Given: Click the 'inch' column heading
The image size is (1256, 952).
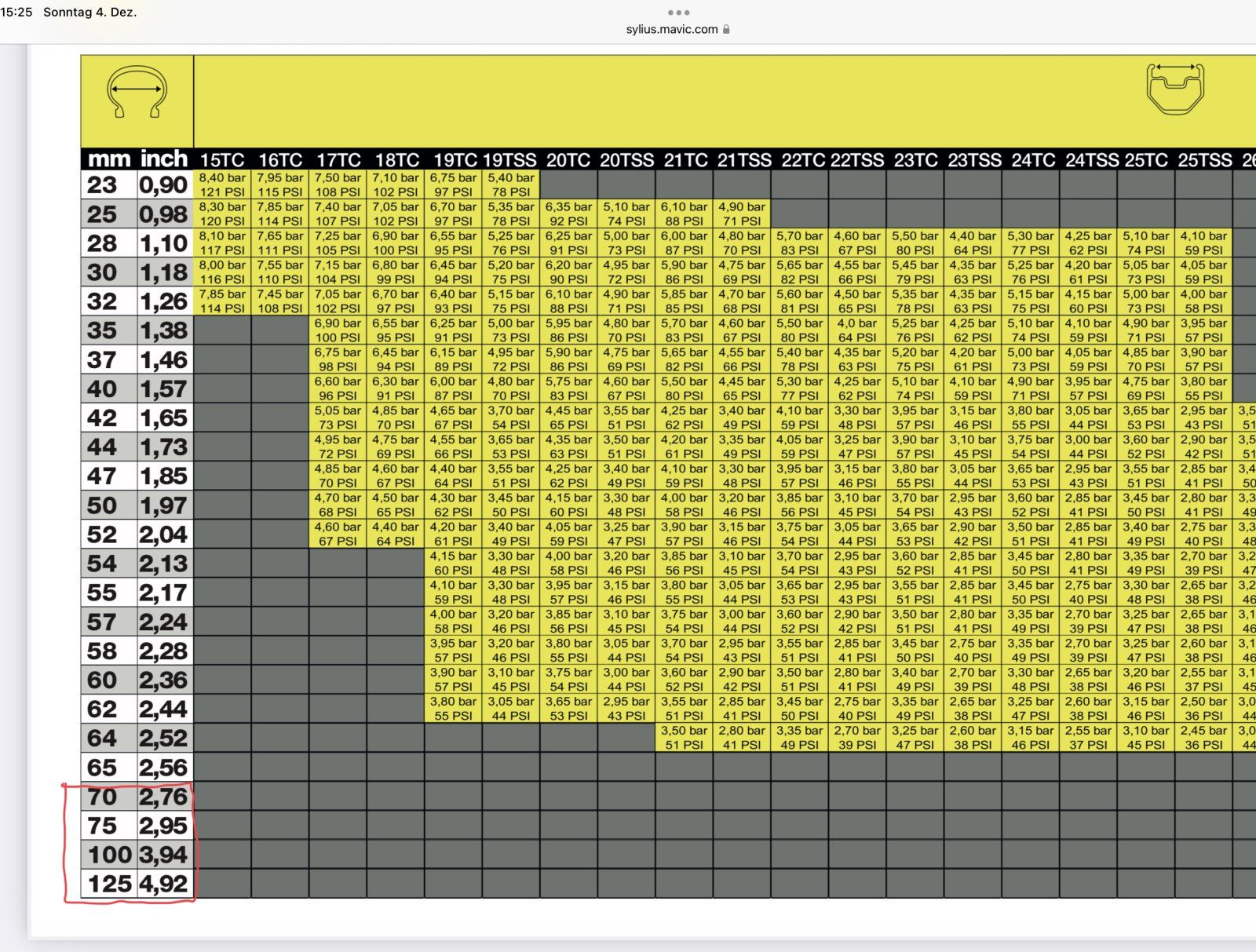Looking at the screenshot, I should point(164,159).
